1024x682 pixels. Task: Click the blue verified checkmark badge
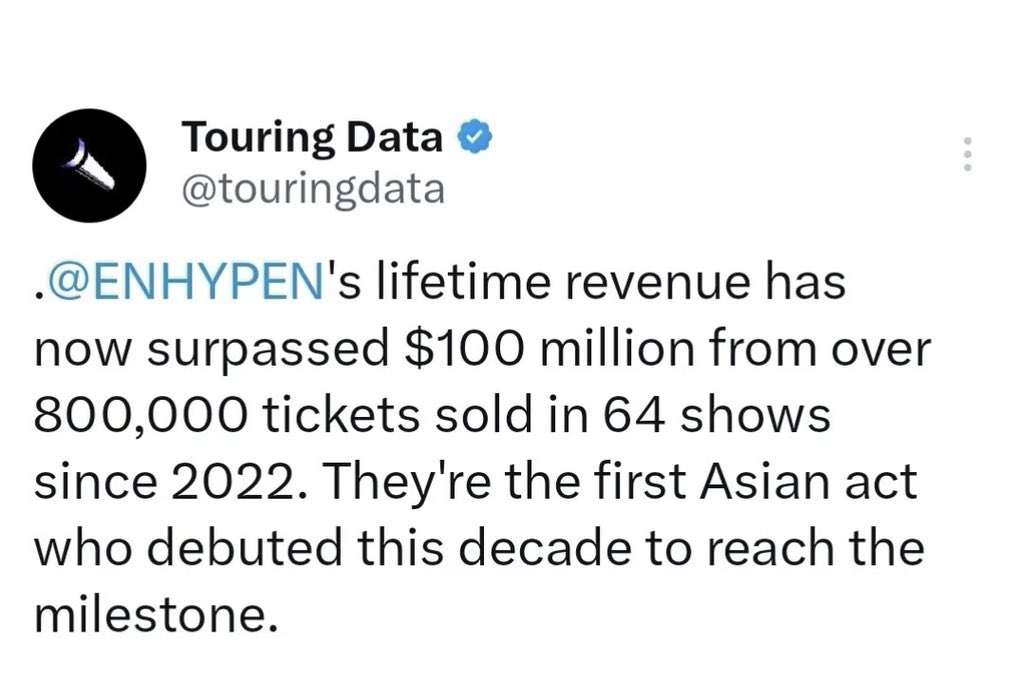(476, 137)
